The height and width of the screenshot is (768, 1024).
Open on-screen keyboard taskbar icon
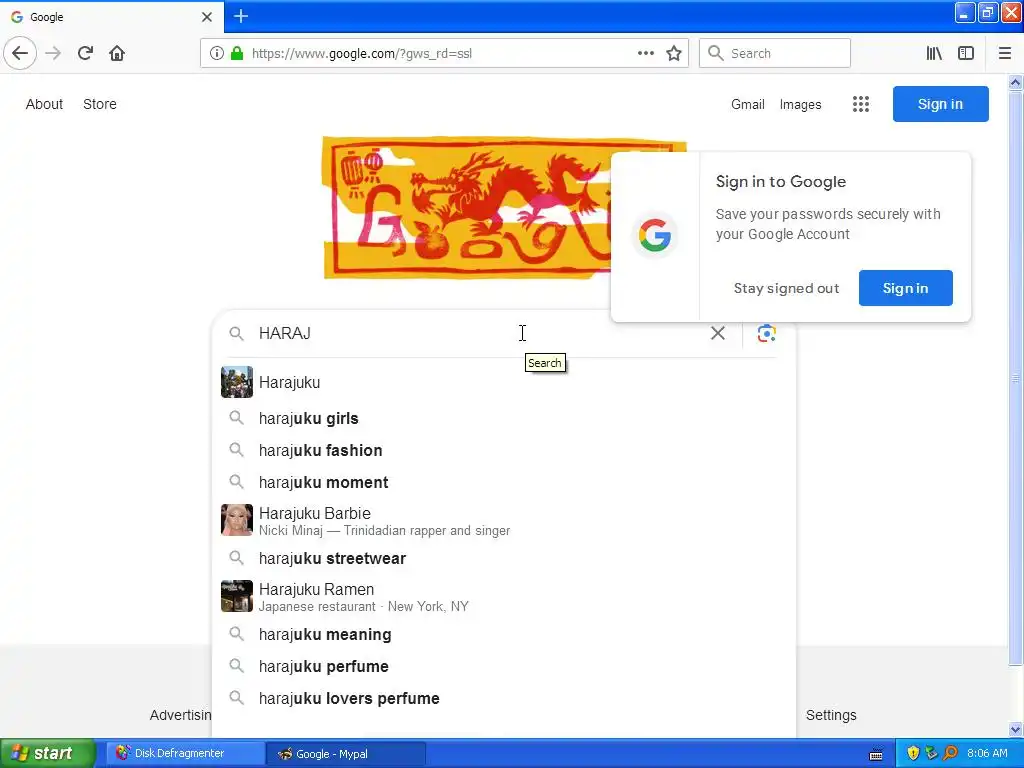(876, 755)
